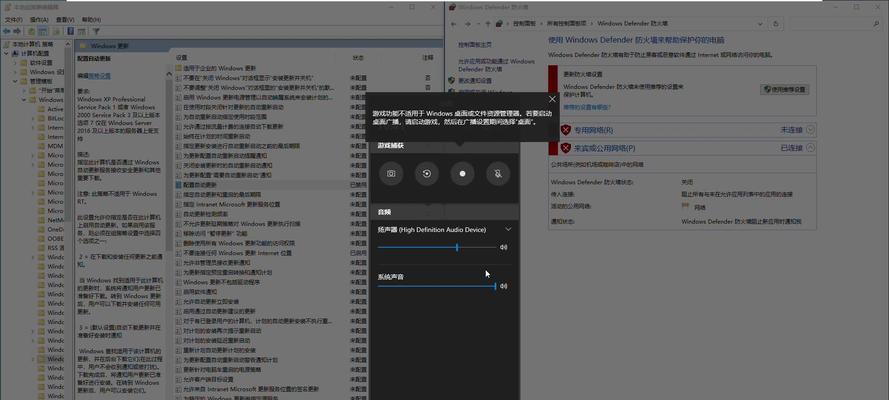The width and height of the screenshot is (889, 400).
Task: Select RSS folder in policy tree
Action: (x=52, y=248)
